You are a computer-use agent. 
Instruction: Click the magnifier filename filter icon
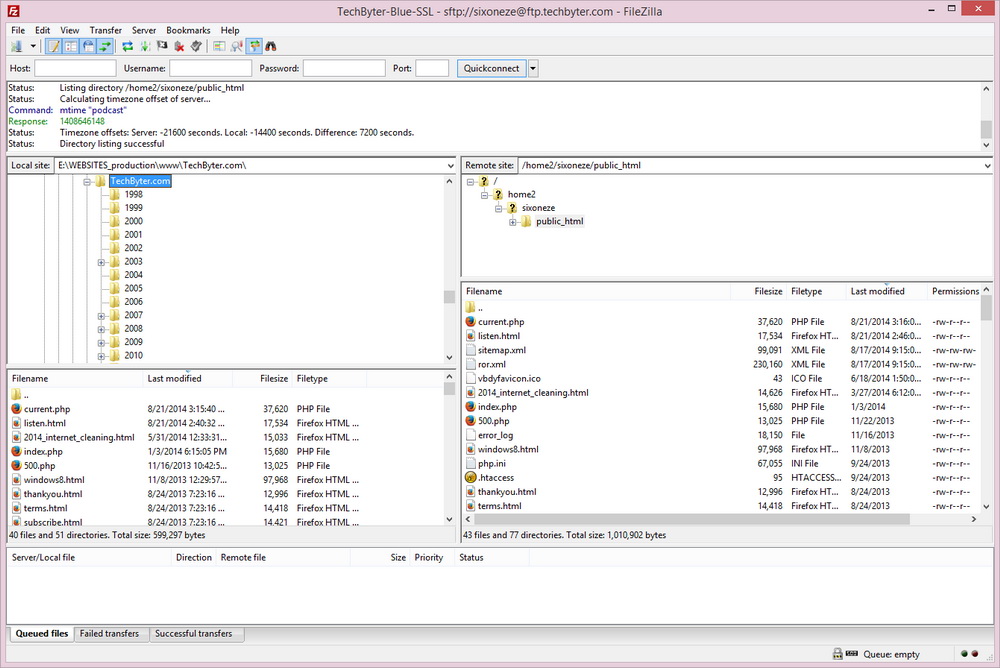tap(237, 46)
